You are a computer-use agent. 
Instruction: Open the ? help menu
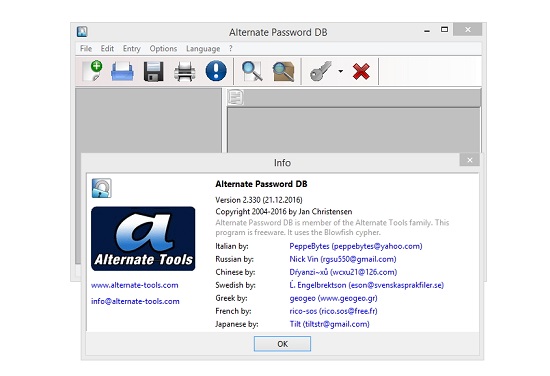[x=230, y=48]
